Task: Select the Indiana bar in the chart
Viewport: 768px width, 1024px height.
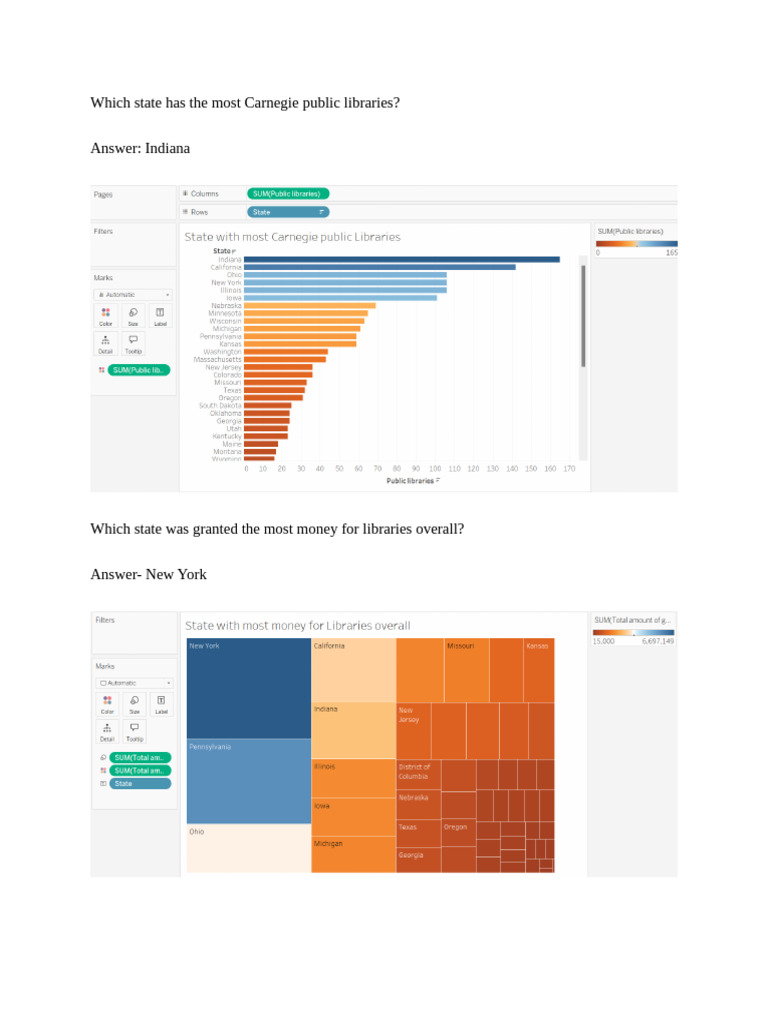Action: coord(402,259)
